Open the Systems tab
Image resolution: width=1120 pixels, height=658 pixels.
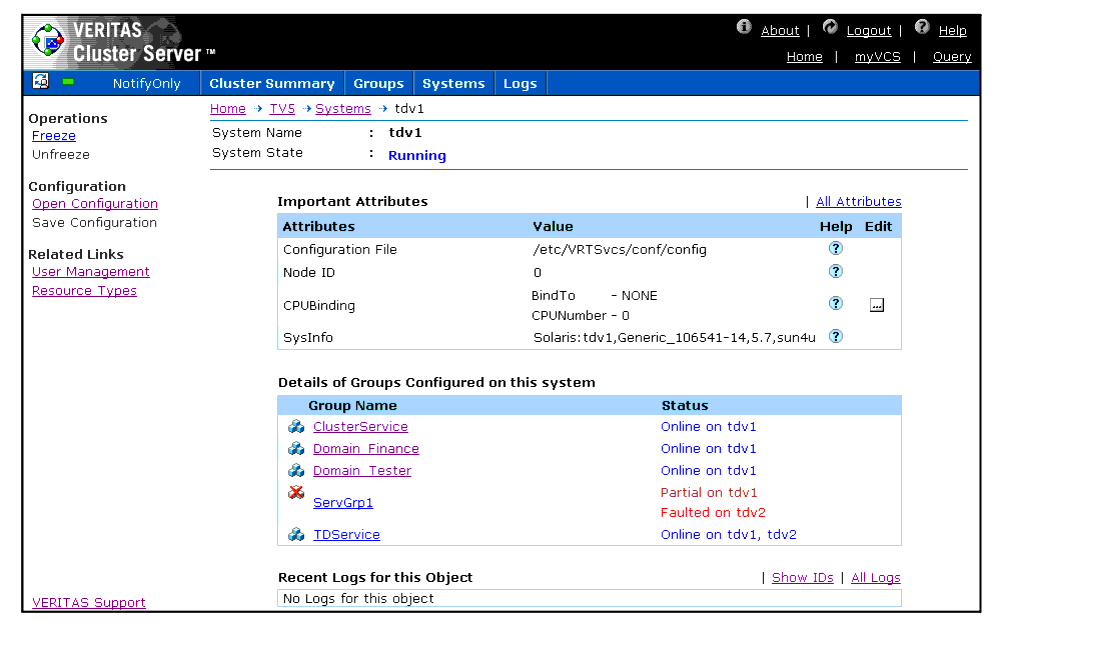click(x=453, y=84)
